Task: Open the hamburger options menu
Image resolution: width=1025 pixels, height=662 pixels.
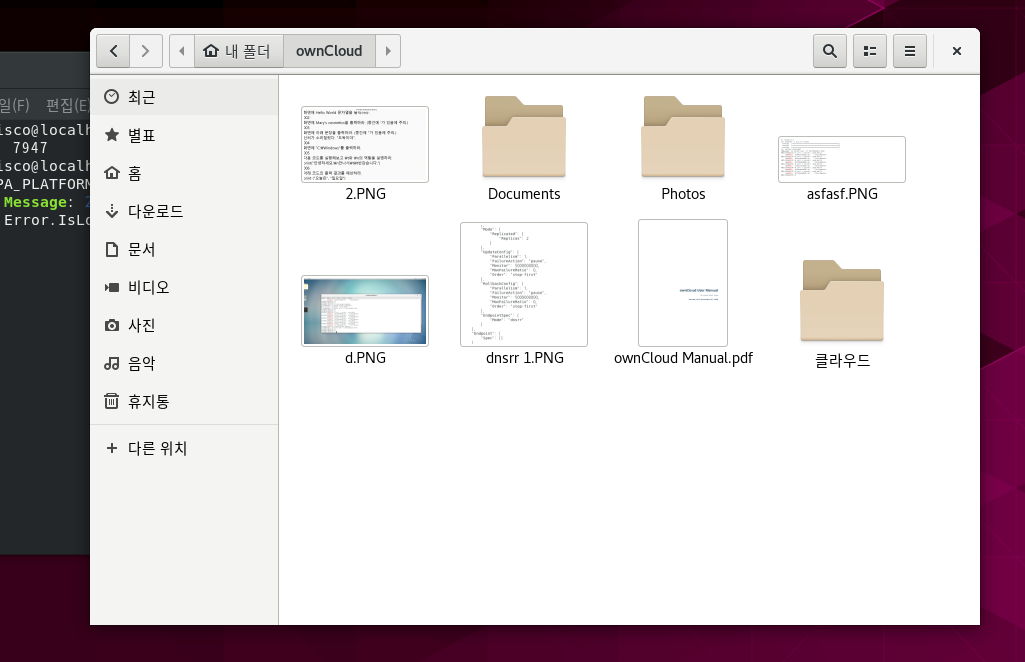Action: click(909, 51)
